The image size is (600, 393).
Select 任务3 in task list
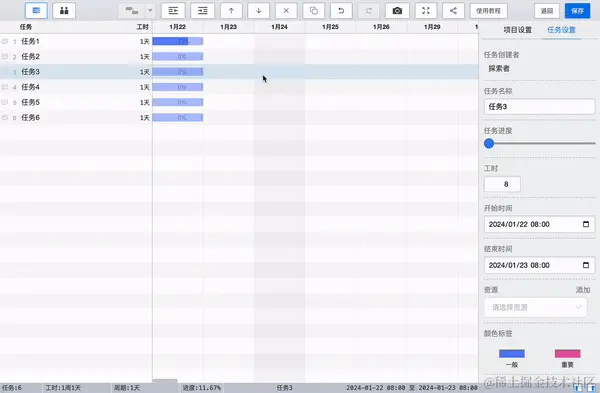coord(30,72)
